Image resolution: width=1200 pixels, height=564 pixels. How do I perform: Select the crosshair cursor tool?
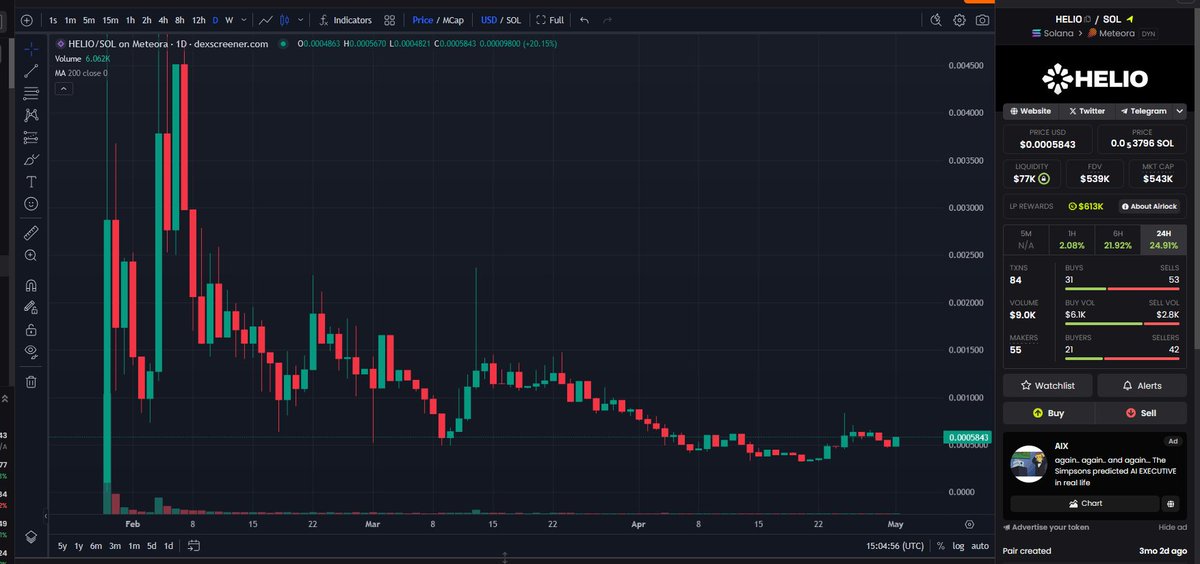click(31, 48)
